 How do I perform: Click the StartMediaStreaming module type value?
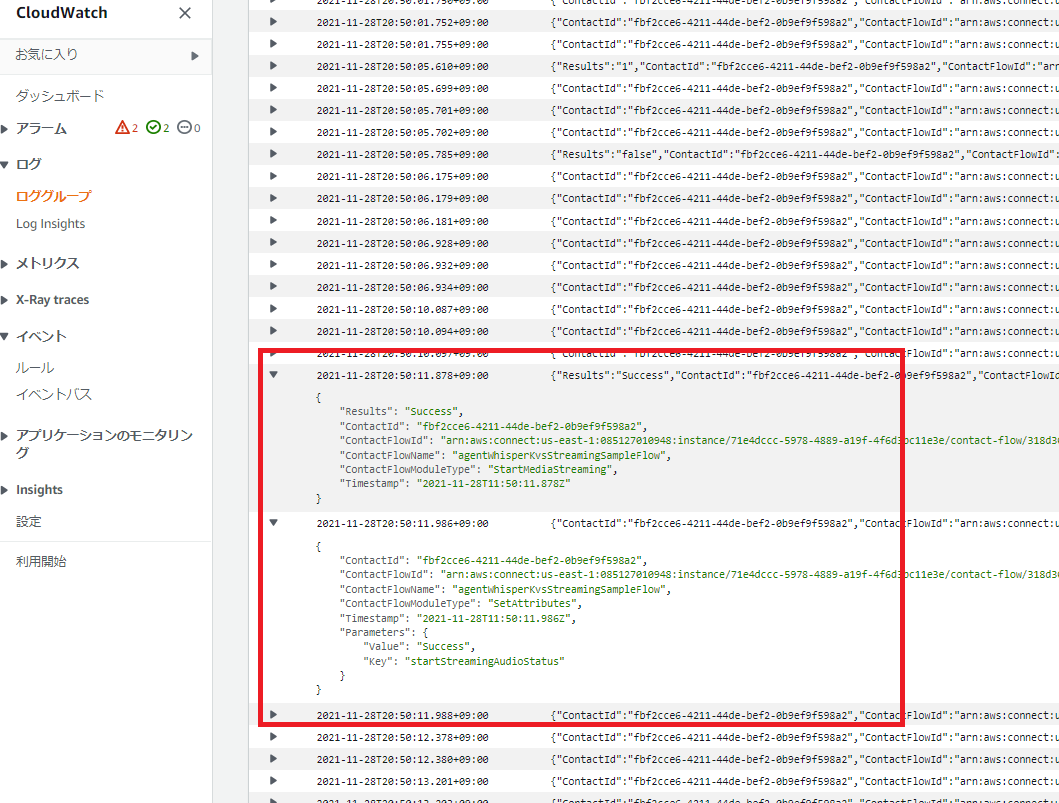[550, 469]
